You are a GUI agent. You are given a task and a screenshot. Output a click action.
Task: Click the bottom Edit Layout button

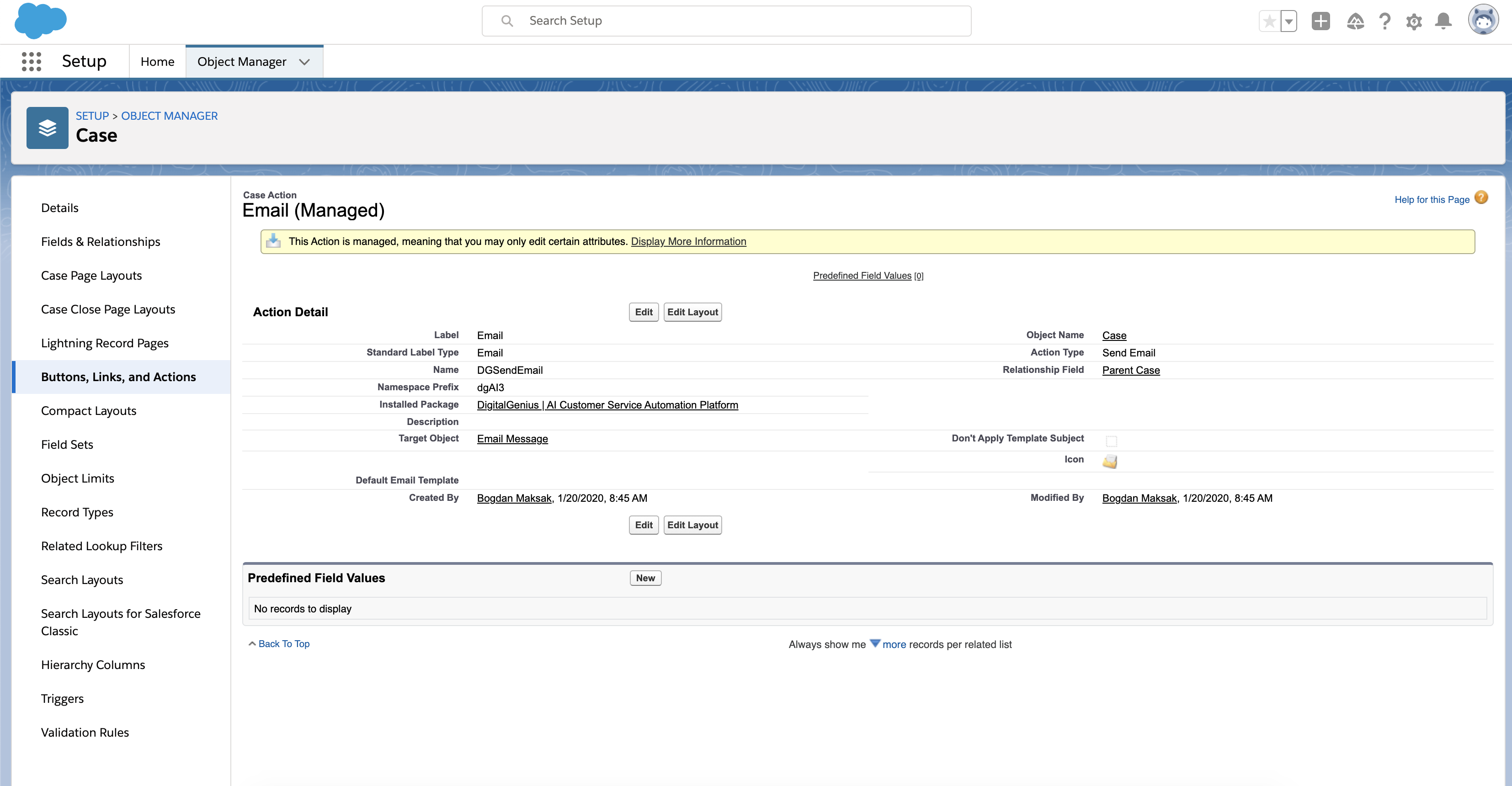click(x=692, y=525)
